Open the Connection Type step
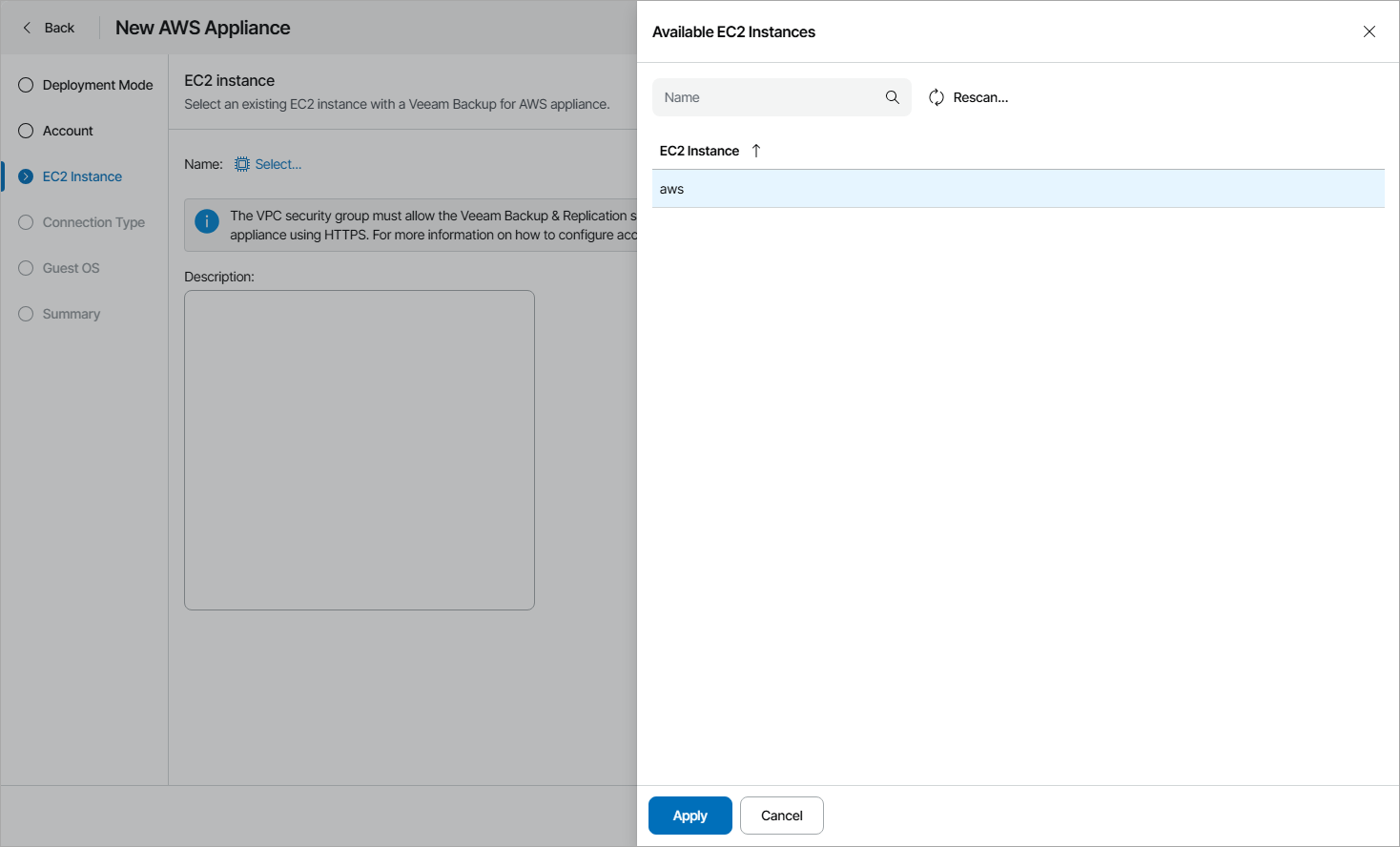The width and height of the screenshot is (1400, 847). 93,222
